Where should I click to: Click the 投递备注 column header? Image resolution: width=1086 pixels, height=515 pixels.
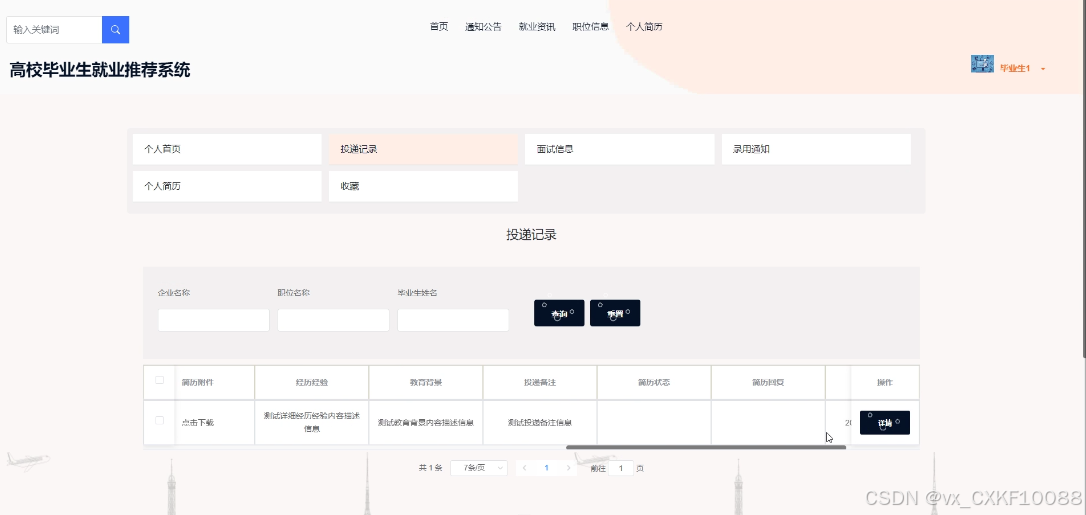pyautogui.click(x=540, y=382)
